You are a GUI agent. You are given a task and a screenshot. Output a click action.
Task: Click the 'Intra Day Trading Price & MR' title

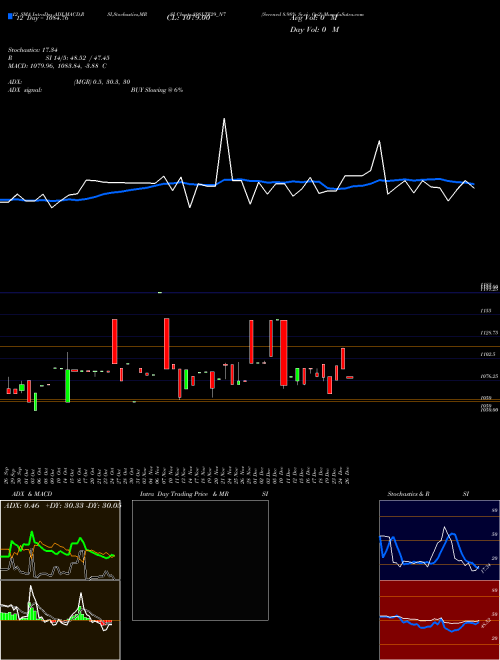pos(184,494)
